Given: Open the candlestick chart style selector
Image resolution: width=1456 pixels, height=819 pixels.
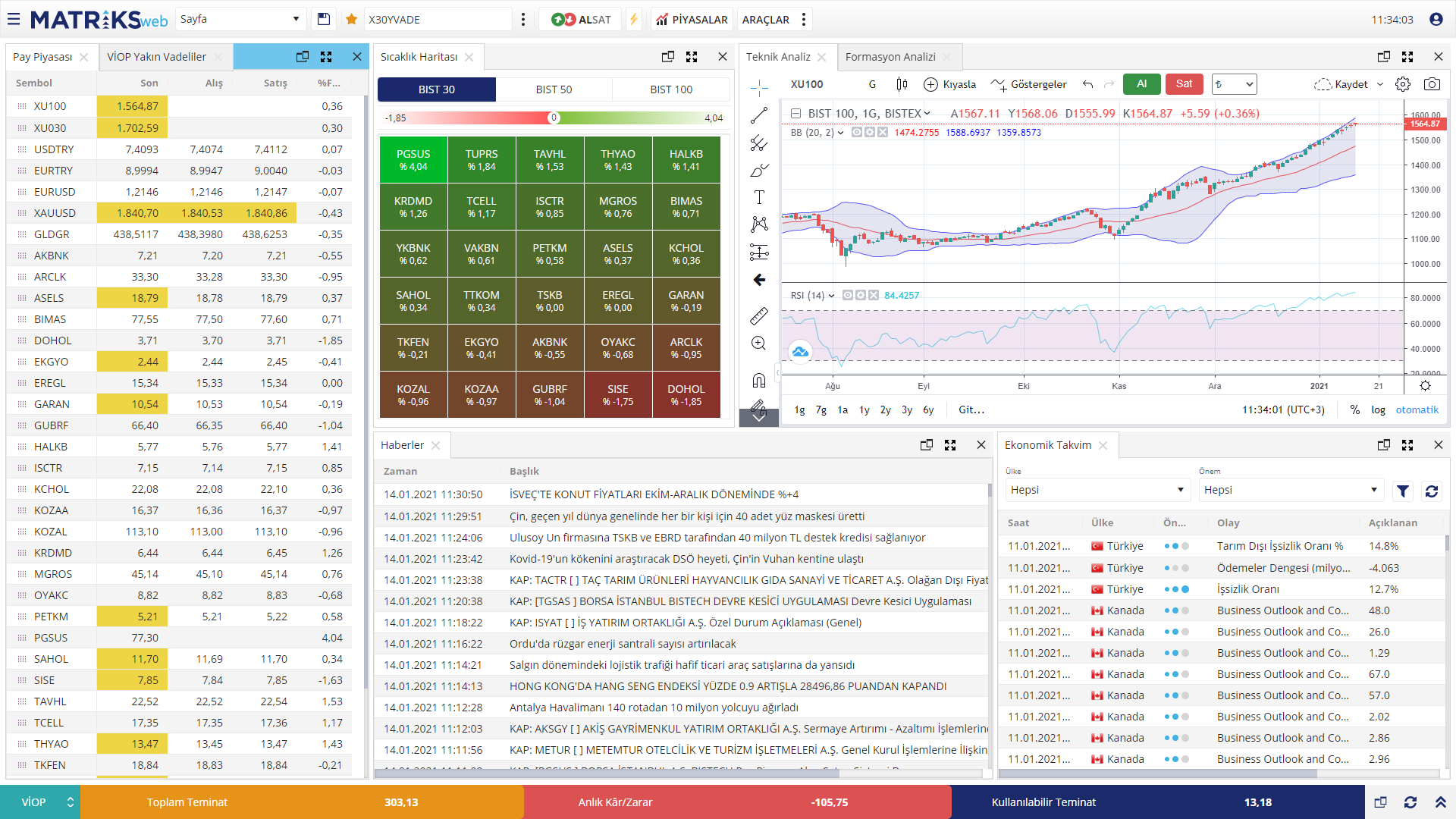Looking at the screenshot, I should point(902,84).
